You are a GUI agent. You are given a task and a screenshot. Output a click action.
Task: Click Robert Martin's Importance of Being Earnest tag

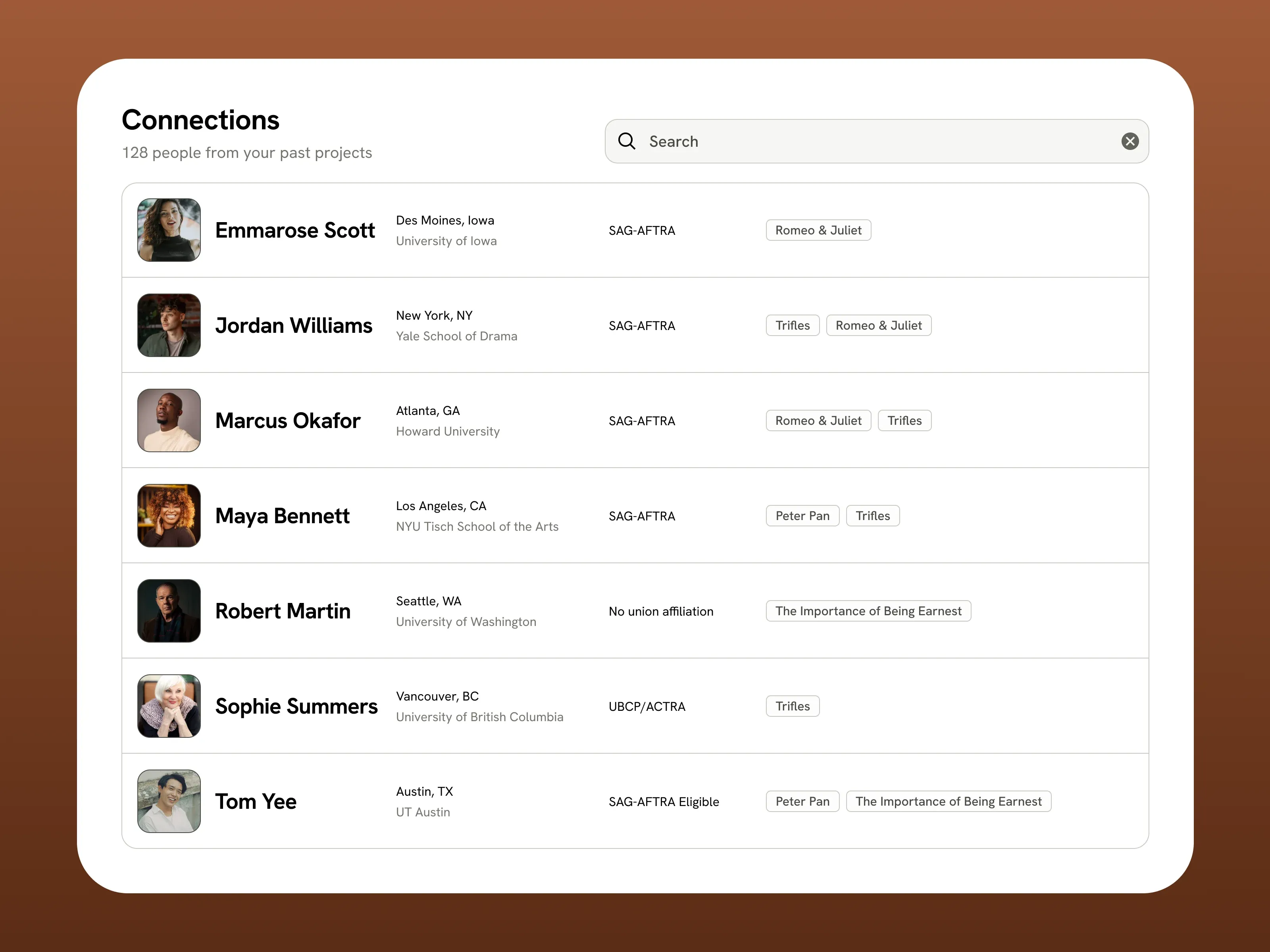868,611
